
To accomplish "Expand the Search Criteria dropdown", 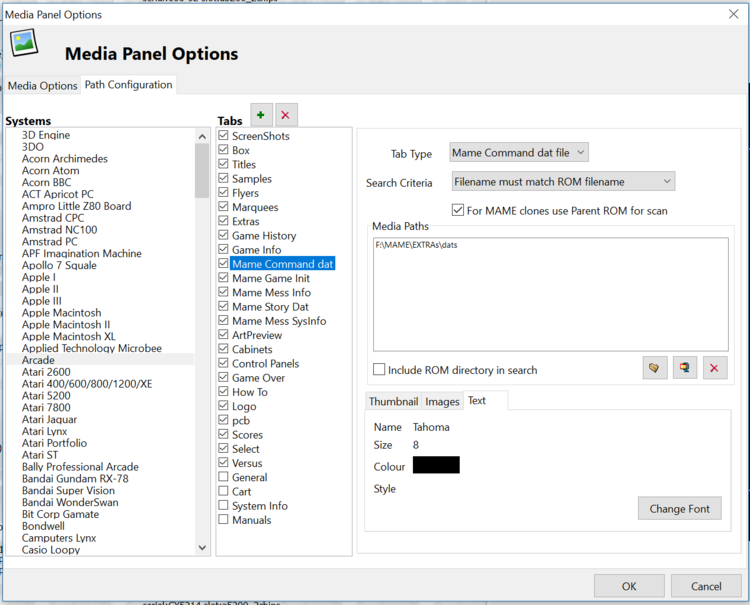I will [x=563, y=182].
